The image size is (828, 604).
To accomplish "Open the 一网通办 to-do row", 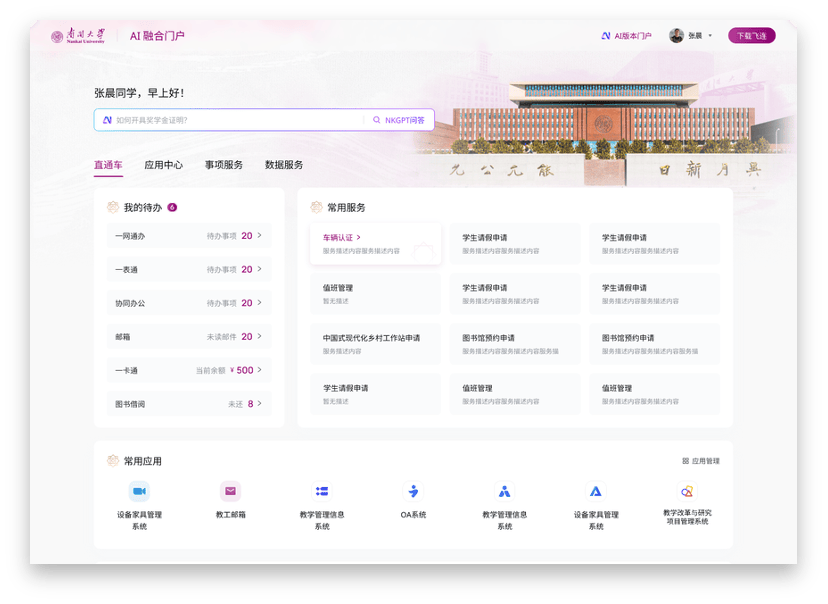I will (189, 236).
